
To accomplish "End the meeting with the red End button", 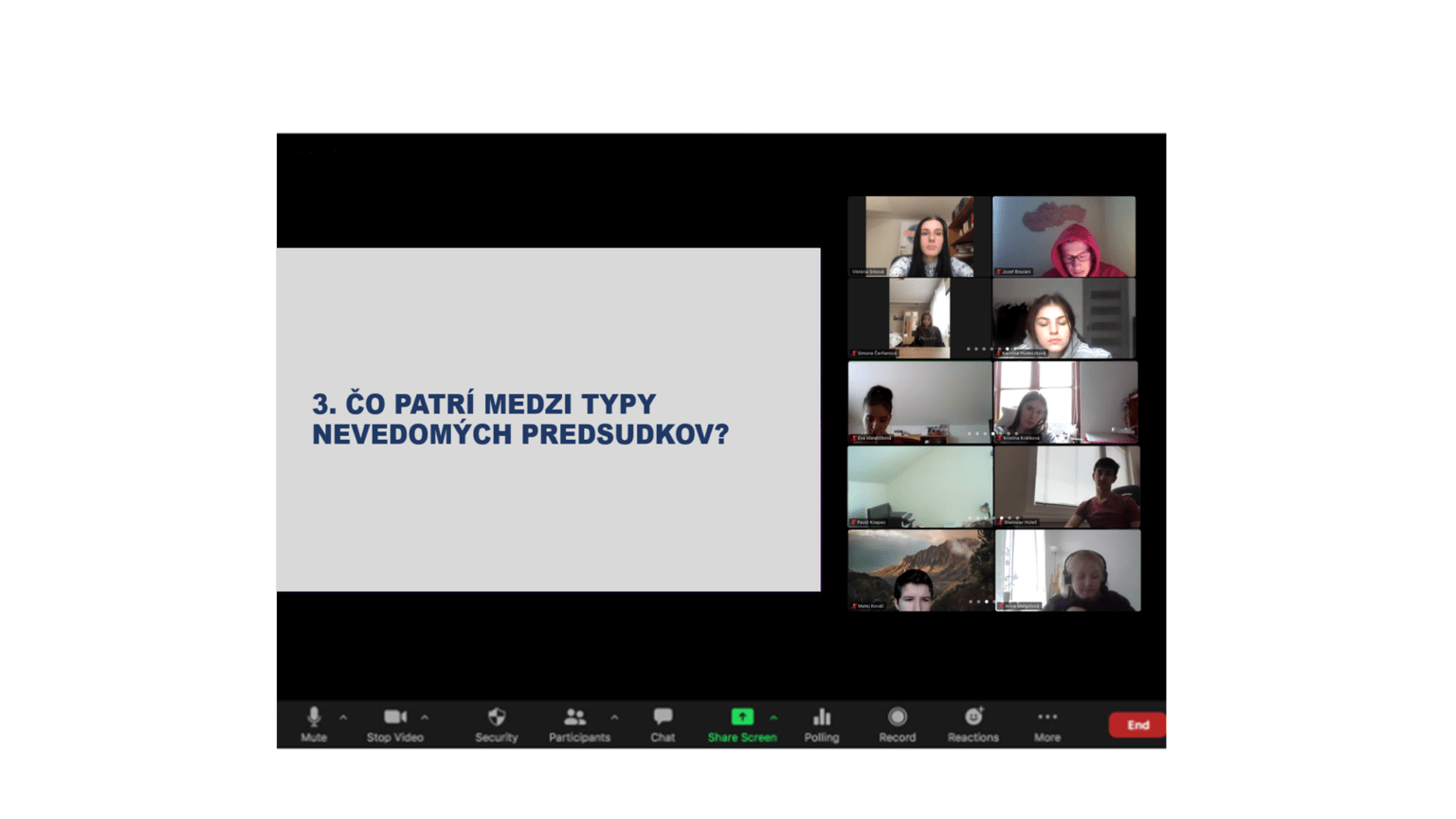I will (x=1137, y=725).
